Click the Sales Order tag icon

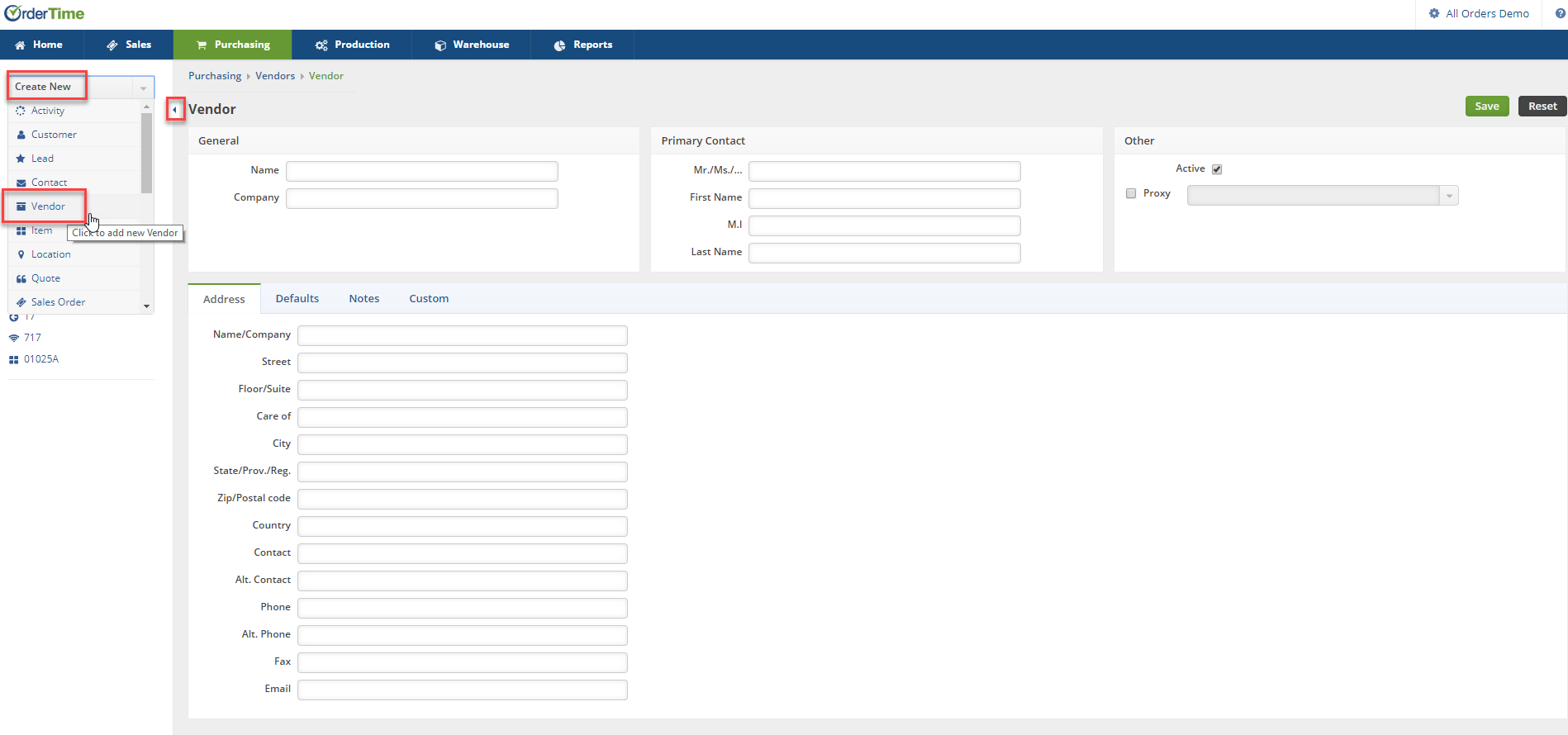(x=21, y=302)
